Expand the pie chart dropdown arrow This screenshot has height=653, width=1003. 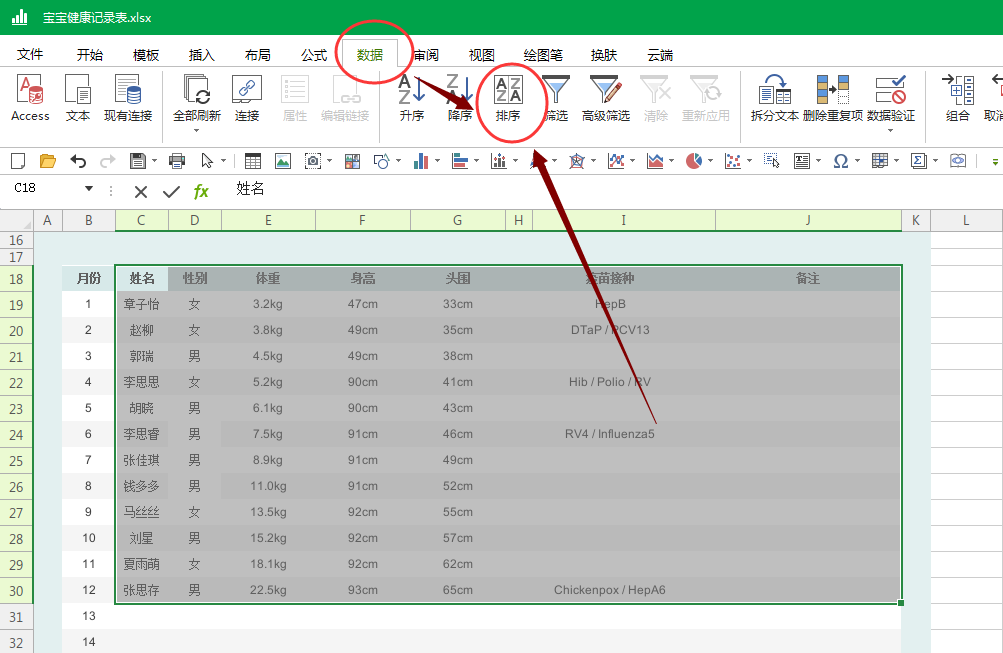[710, 161]
